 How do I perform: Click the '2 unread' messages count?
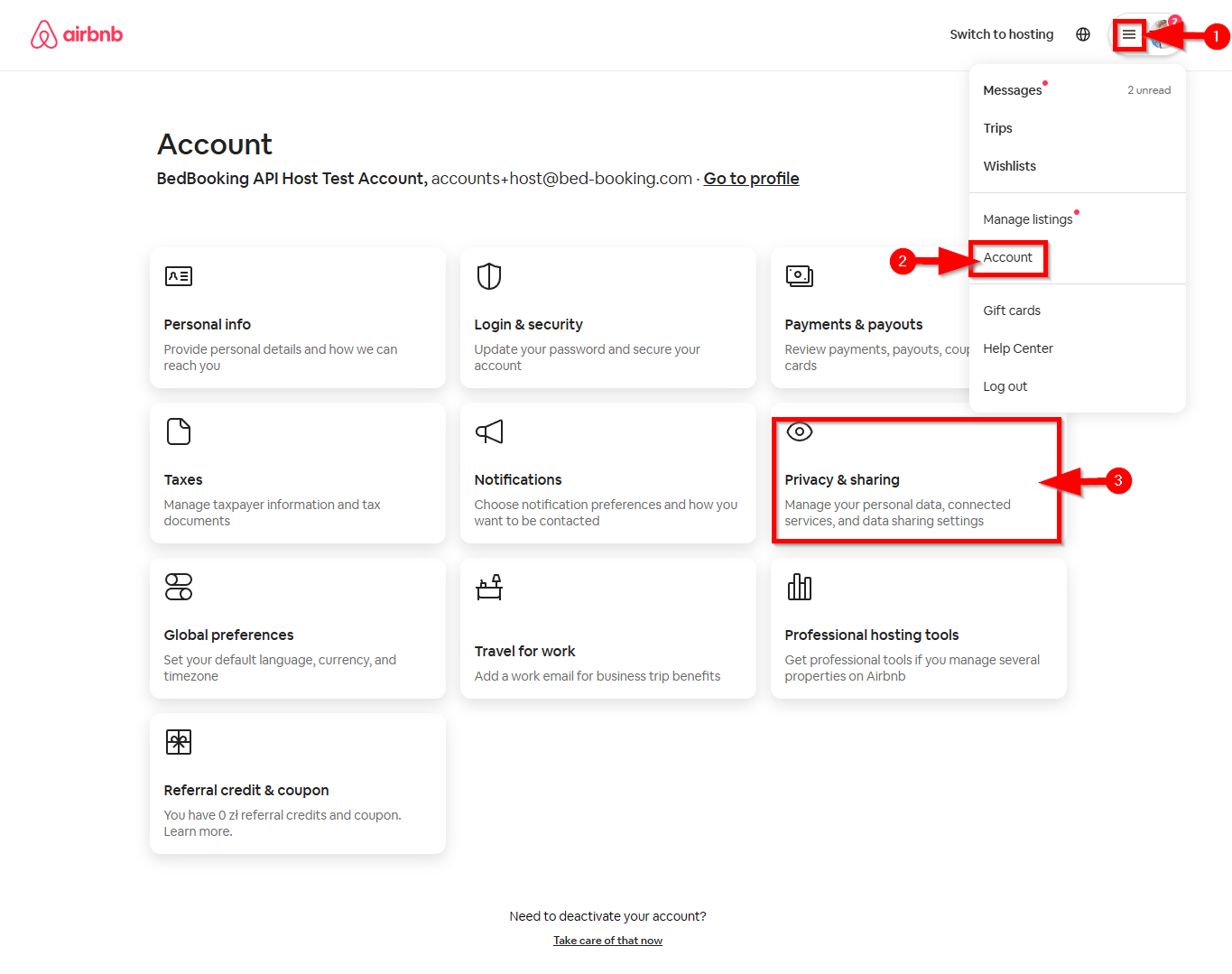[1148, 90]
